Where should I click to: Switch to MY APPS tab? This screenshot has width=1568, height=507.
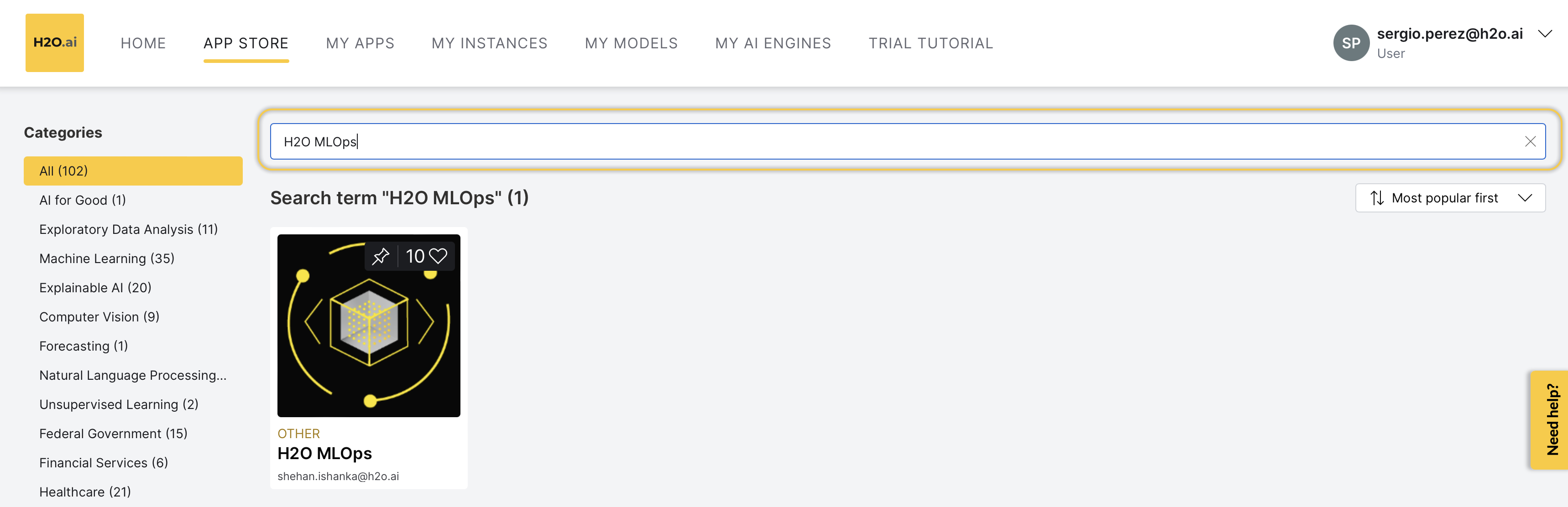(361, 43)
